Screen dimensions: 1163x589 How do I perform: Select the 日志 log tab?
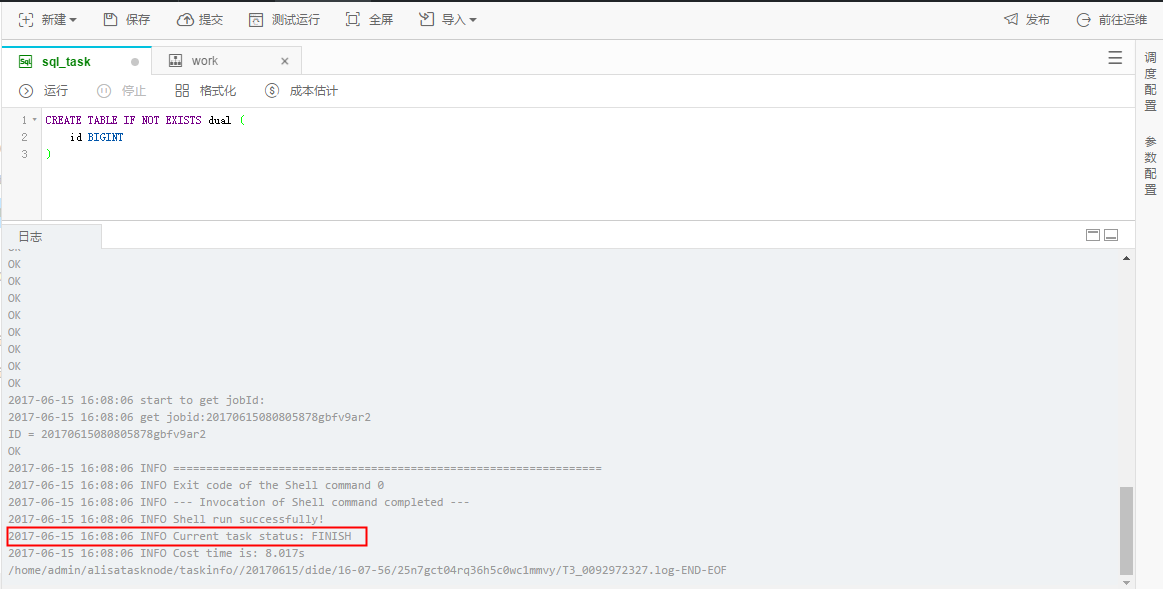pyautogui.click(x=51, y=237)
